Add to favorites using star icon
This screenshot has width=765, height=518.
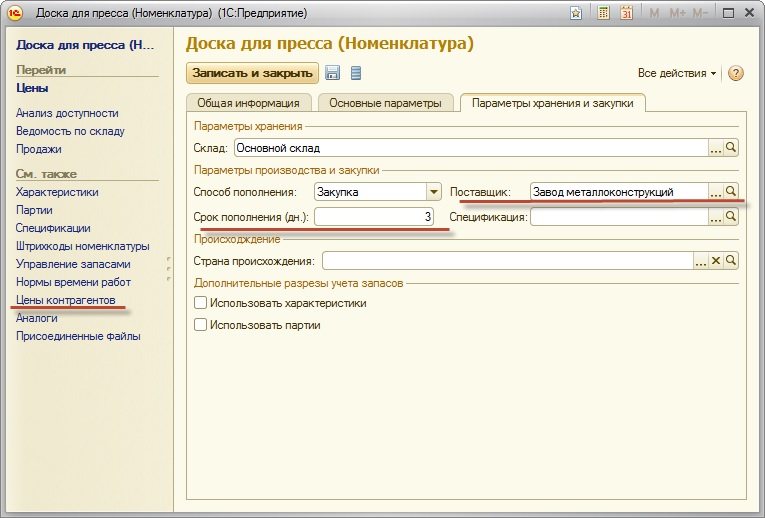(576, 13)
